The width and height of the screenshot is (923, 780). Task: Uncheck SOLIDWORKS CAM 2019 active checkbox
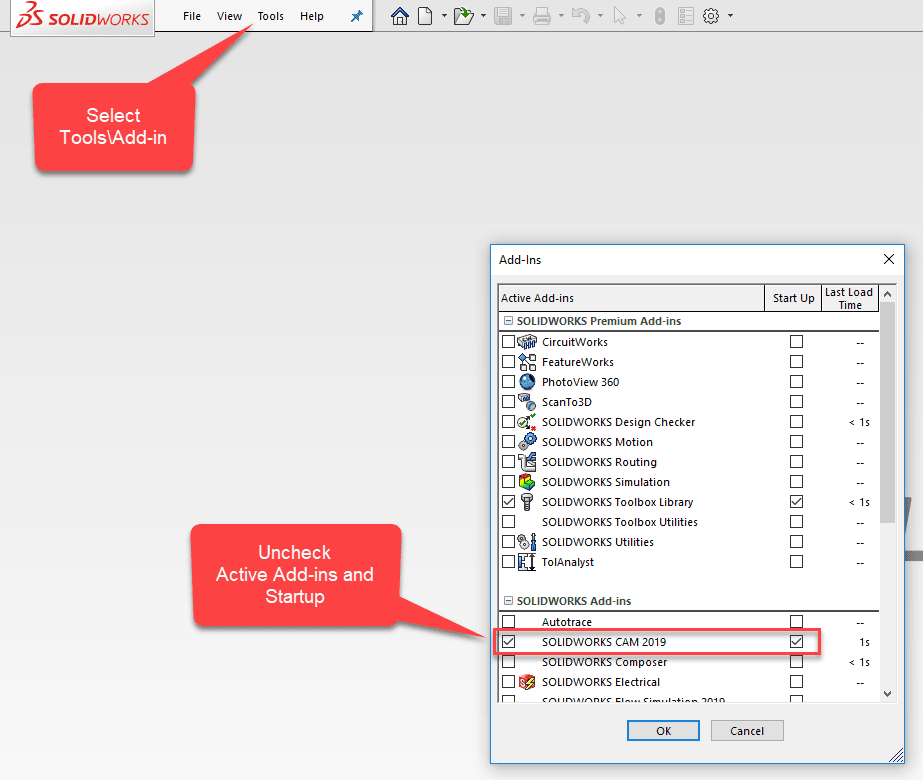509,642
